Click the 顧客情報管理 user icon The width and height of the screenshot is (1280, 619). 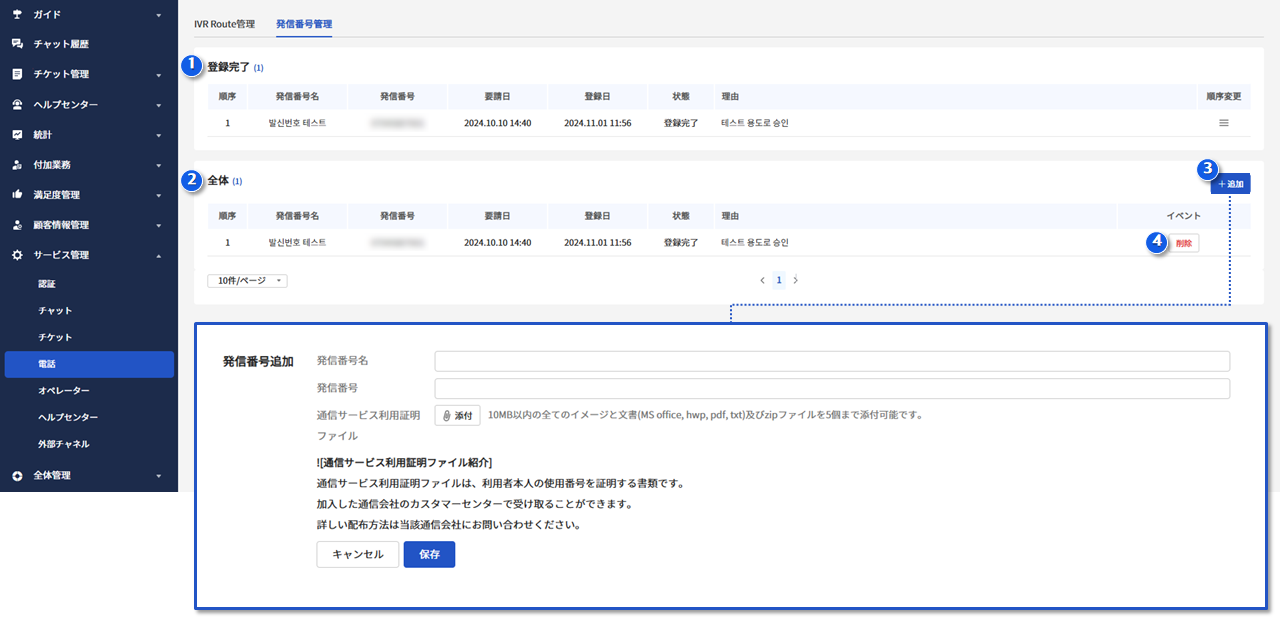pos(17,225)
